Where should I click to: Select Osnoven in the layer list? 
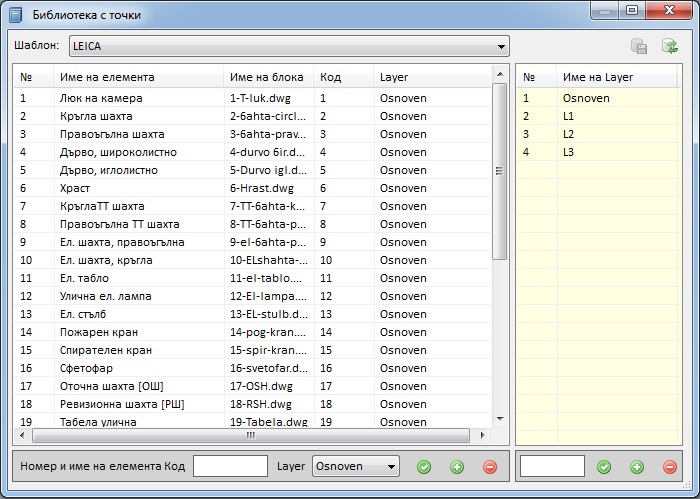[586, 98]
